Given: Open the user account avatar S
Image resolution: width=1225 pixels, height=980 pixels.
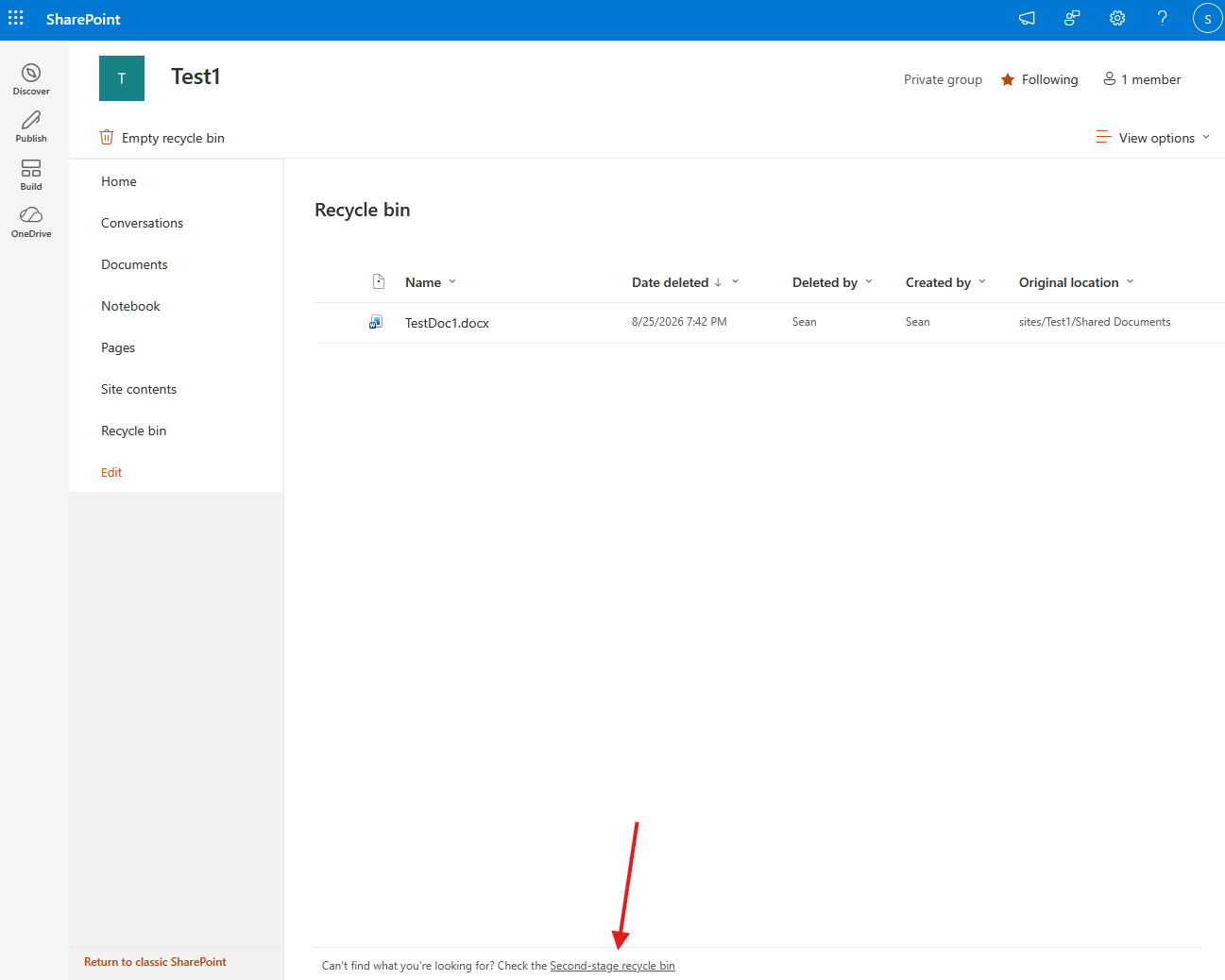Looking at the screenshot, I should click(1207, 18).
